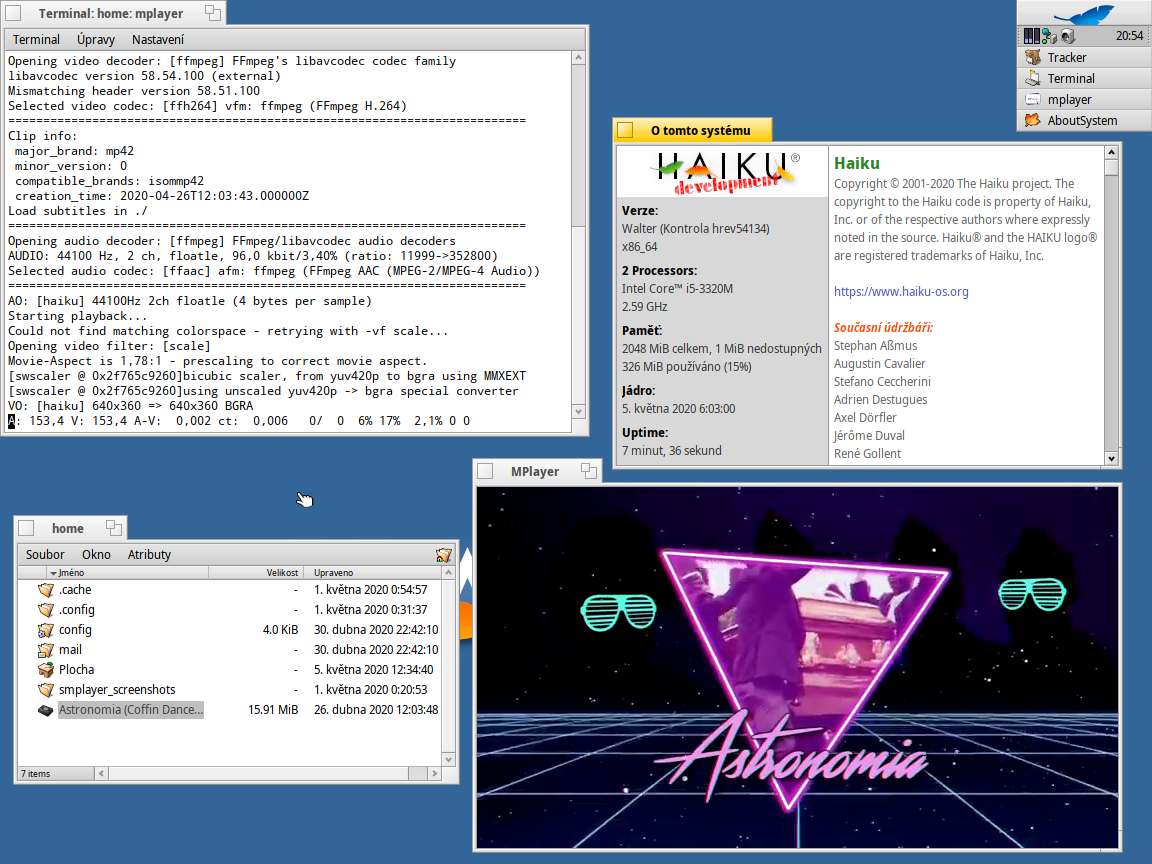Click the '5. května 2020 12:34:40' date of Plocha
1152x864 pixels.
(373, 669)
